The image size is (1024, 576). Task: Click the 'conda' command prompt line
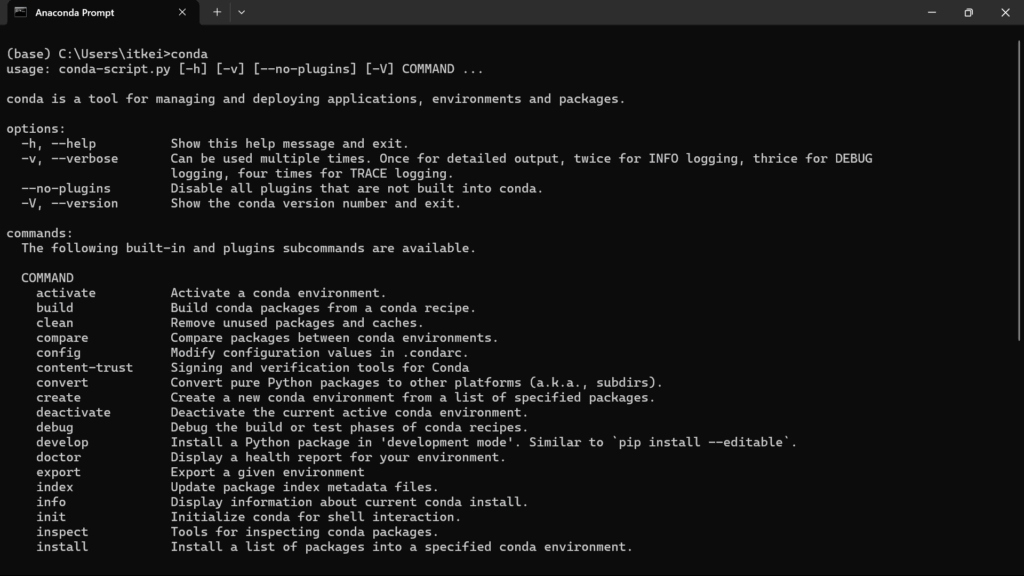pos(107,54)
